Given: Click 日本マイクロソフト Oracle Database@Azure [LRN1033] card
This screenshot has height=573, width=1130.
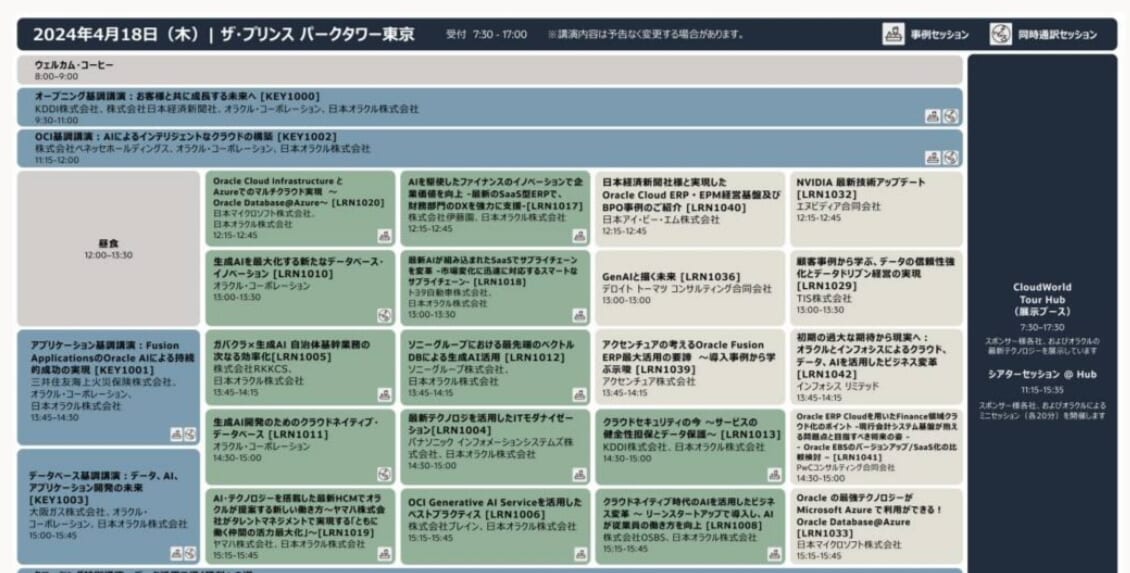Looking at the screenshot, I should click(x=876, y=526).
